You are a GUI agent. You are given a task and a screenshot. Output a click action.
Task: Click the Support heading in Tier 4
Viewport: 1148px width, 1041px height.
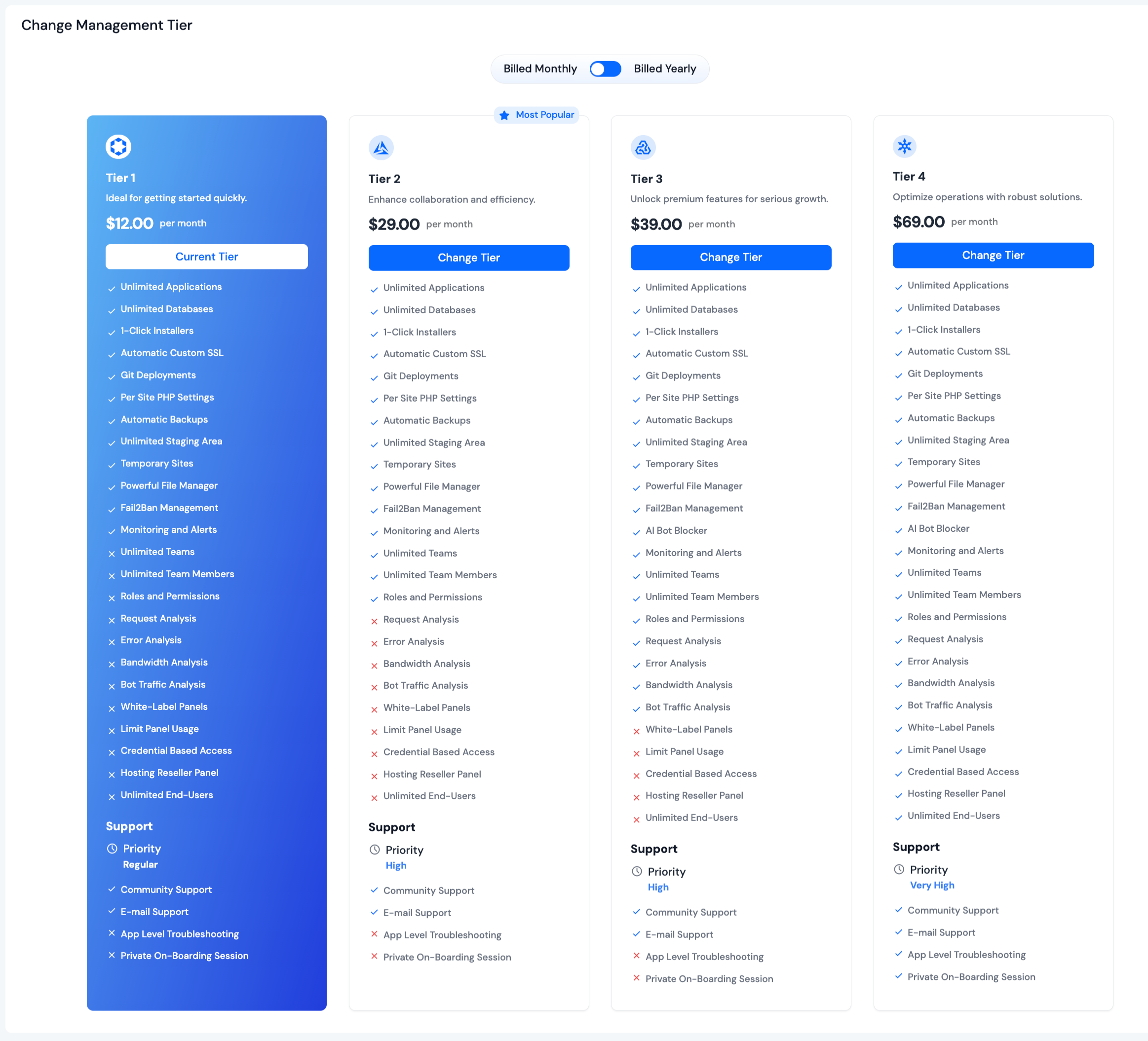click(916, 847)
